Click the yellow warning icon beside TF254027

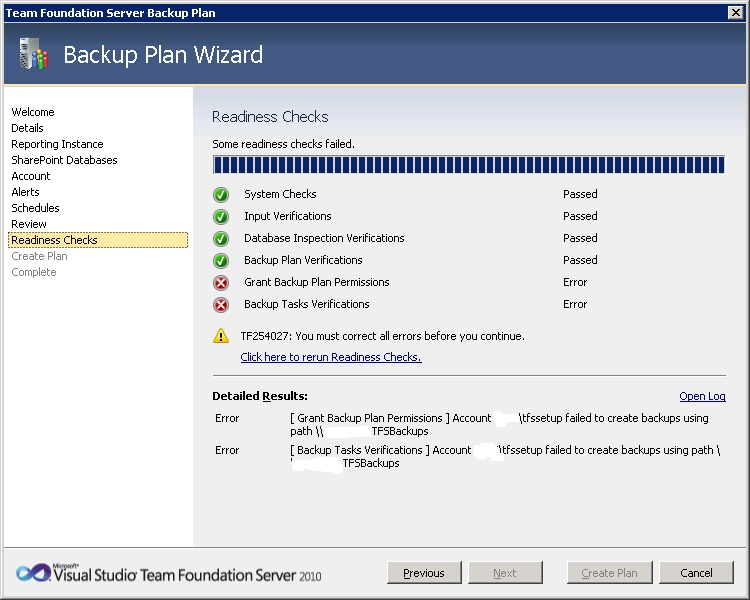(221, 337)
